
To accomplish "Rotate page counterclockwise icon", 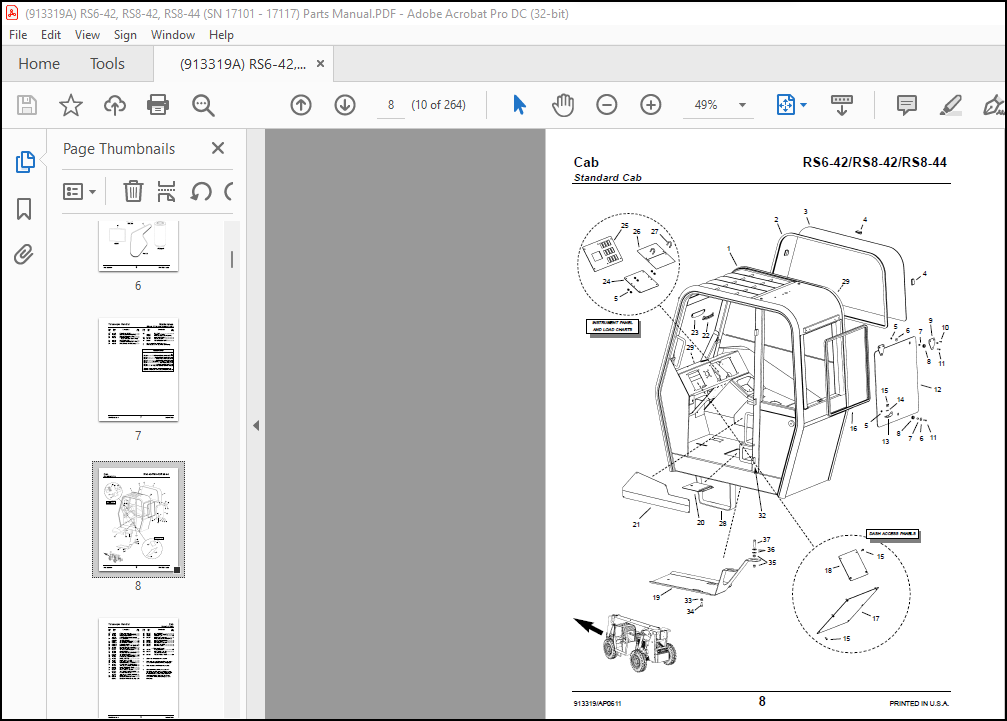I will click(x=201, y=191).
